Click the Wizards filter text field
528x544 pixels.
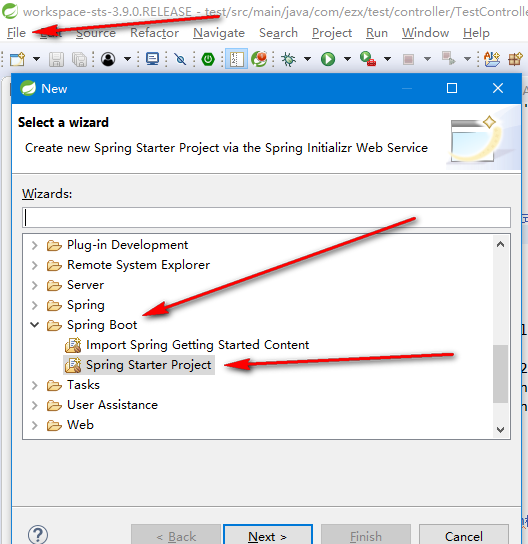(x=266, y=218)
